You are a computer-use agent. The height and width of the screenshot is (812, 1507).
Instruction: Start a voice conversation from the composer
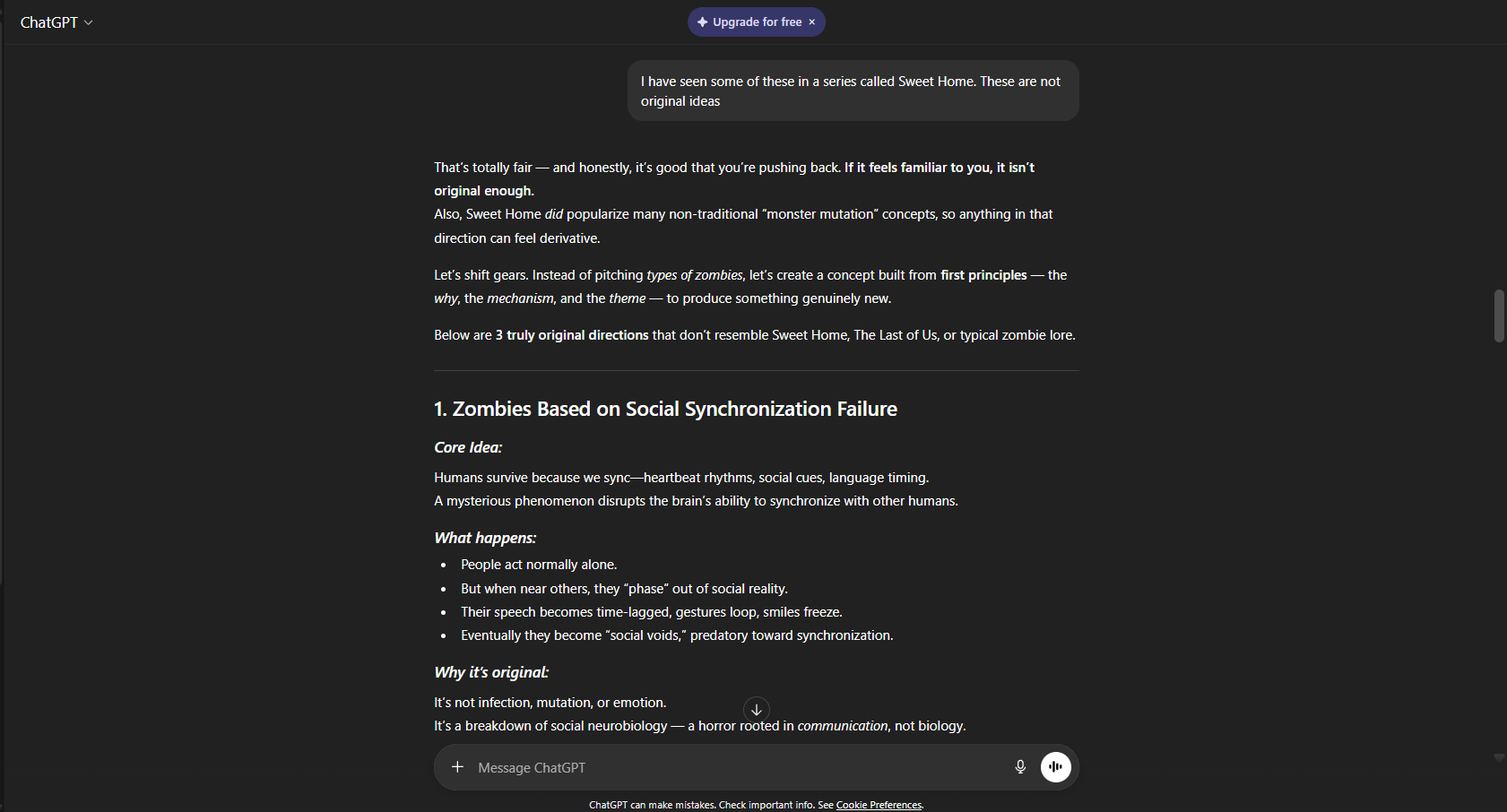click(1055, 767)
